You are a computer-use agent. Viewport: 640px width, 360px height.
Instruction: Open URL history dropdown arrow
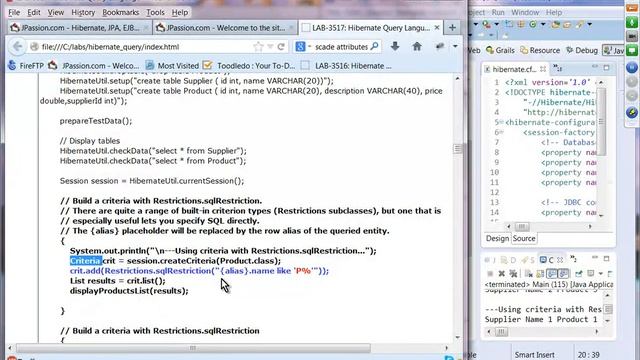[x=270, y=47]
